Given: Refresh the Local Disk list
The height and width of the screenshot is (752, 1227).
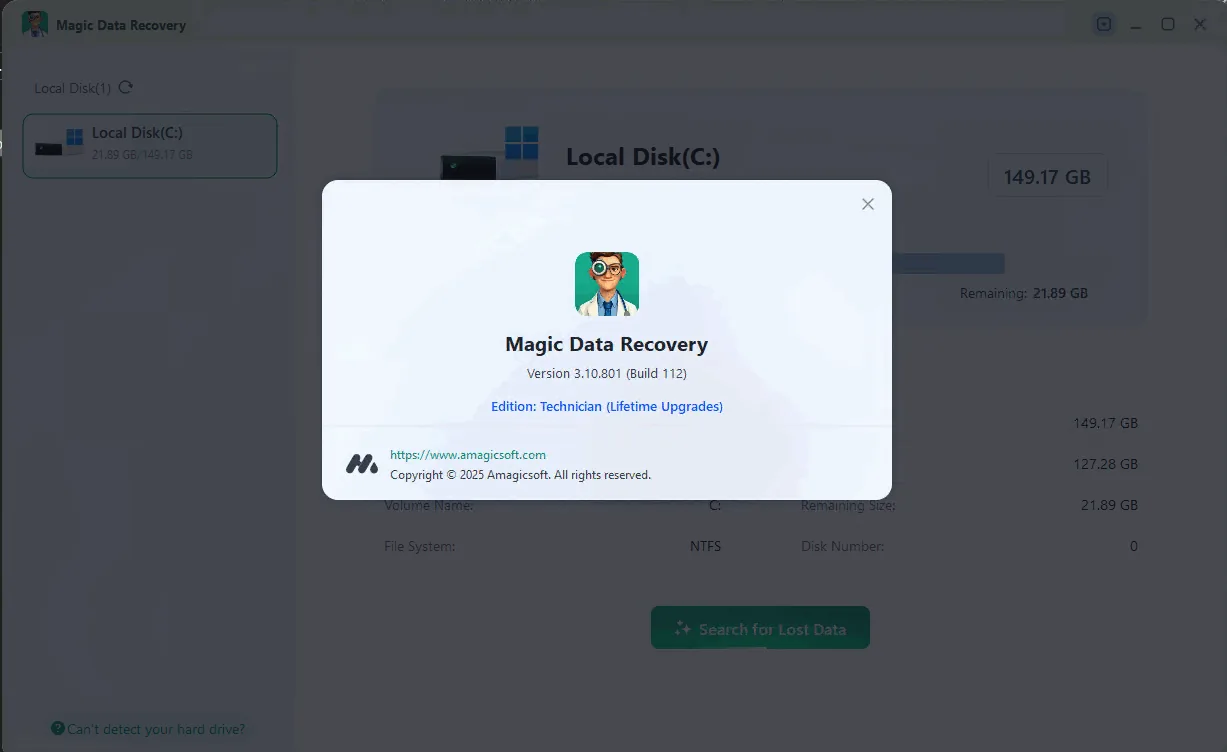Looking at the screenshot, I should coord(126,87).
